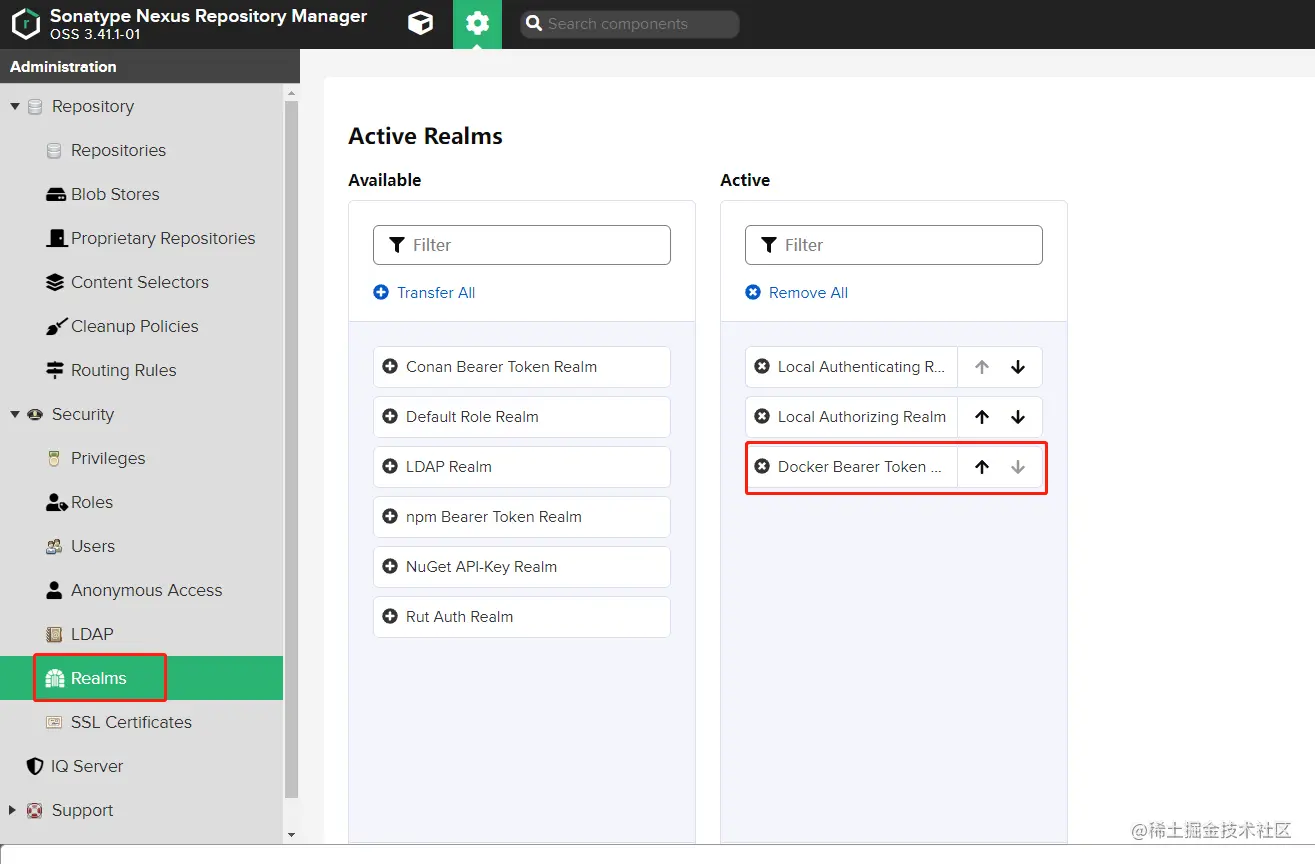Open the Administration gear icon

(x=477, y=23)
